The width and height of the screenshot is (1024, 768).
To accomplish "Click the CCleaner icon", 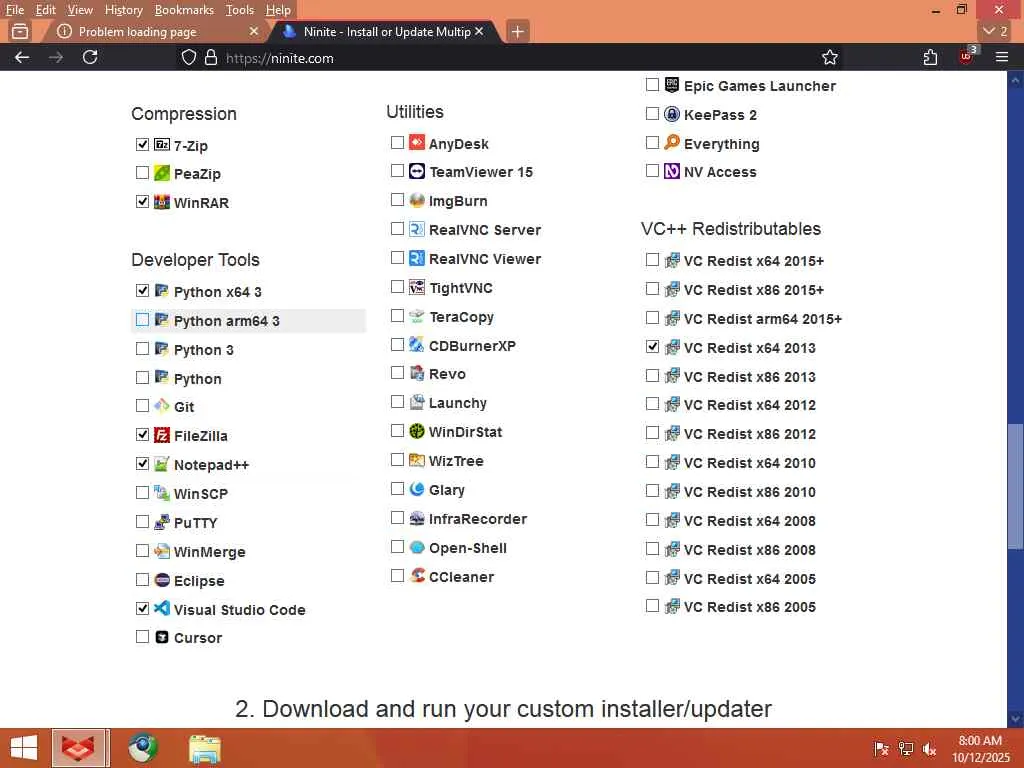I will (x=417, y=576).
